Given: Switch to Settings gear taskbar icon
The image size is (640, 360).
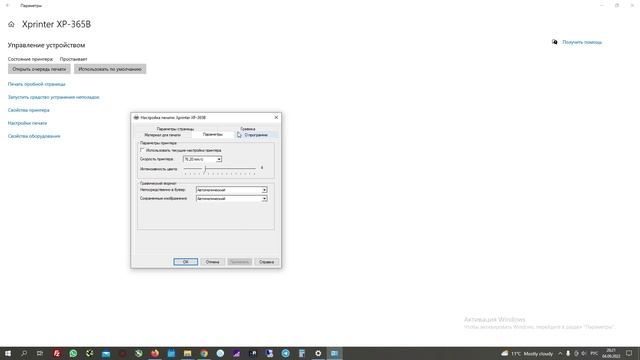Looking at the screenshot, I should (318, 353).
